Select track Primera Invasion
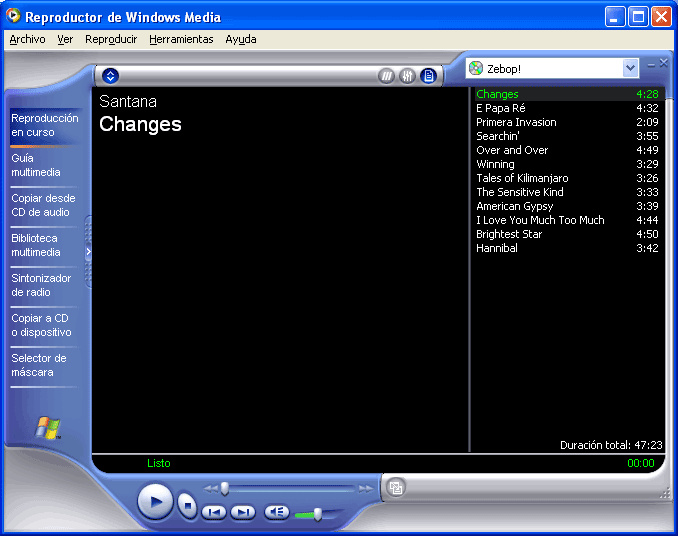The width and height of the screenshot is (678, 536). point(567,122)
